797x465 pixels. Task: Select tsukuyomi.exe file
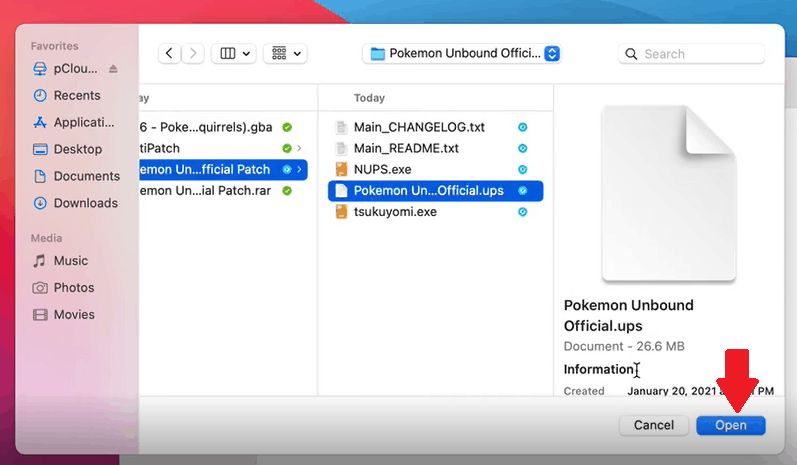(436, 212)
